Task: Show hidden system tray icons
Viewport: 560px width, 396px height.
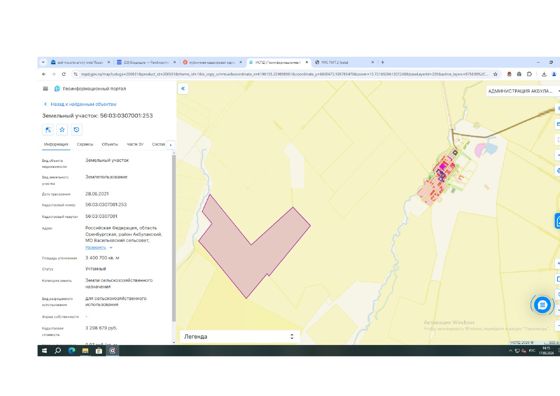Action: point(510,351)
